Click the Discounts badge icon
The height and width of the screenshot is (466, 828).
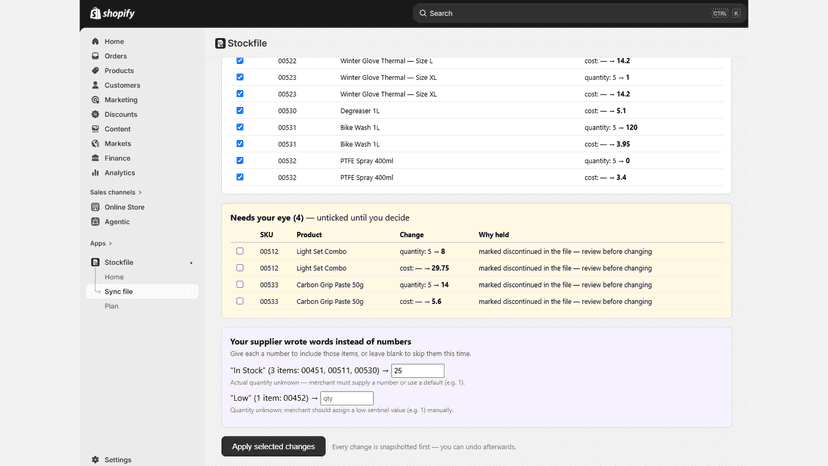click(95, 114)
